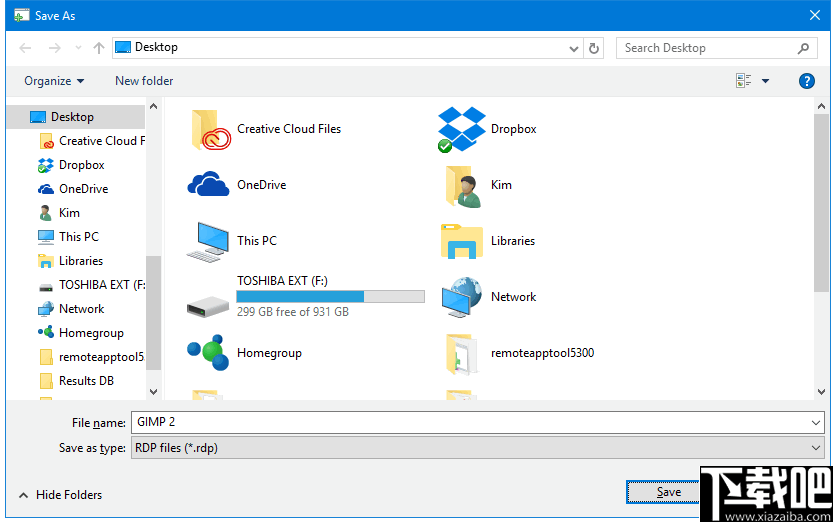This screenshot has height=522, width=835.
Task: Select This PC in the navigation pane
Action: click(68, 236)
